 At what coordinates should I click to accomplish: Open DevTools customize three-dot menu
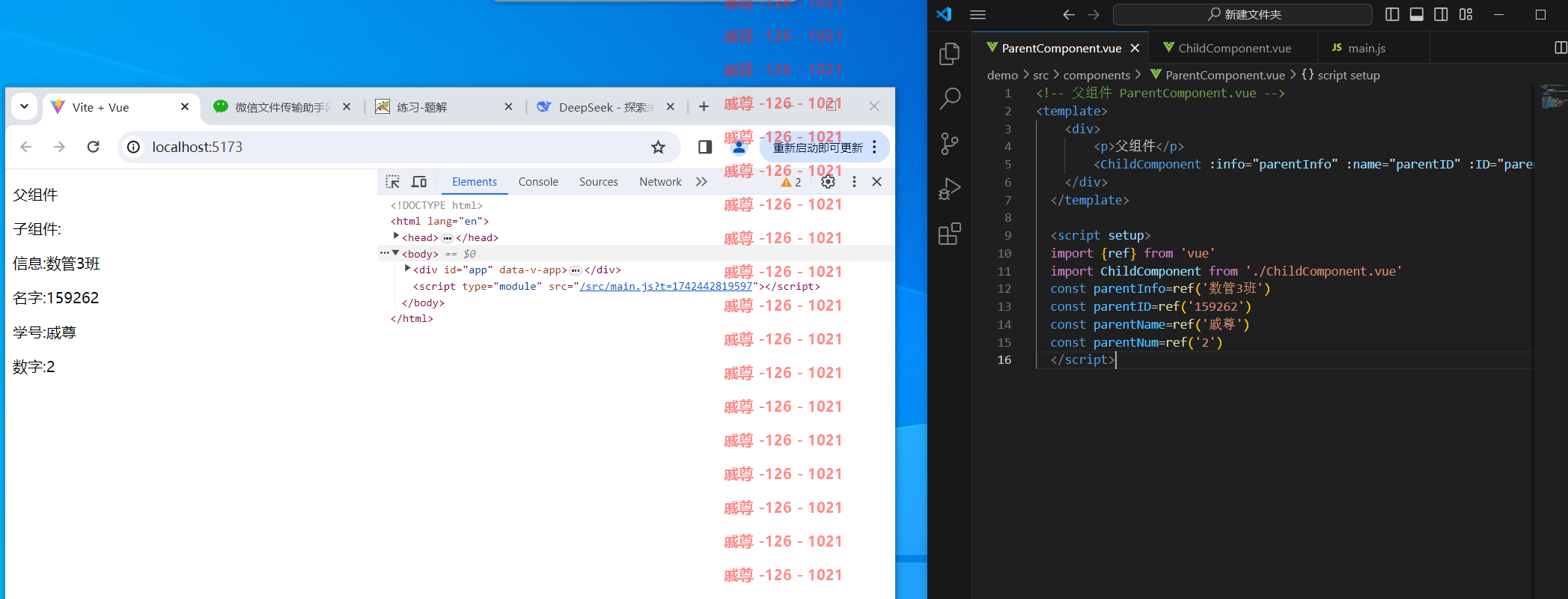(854, 182)
